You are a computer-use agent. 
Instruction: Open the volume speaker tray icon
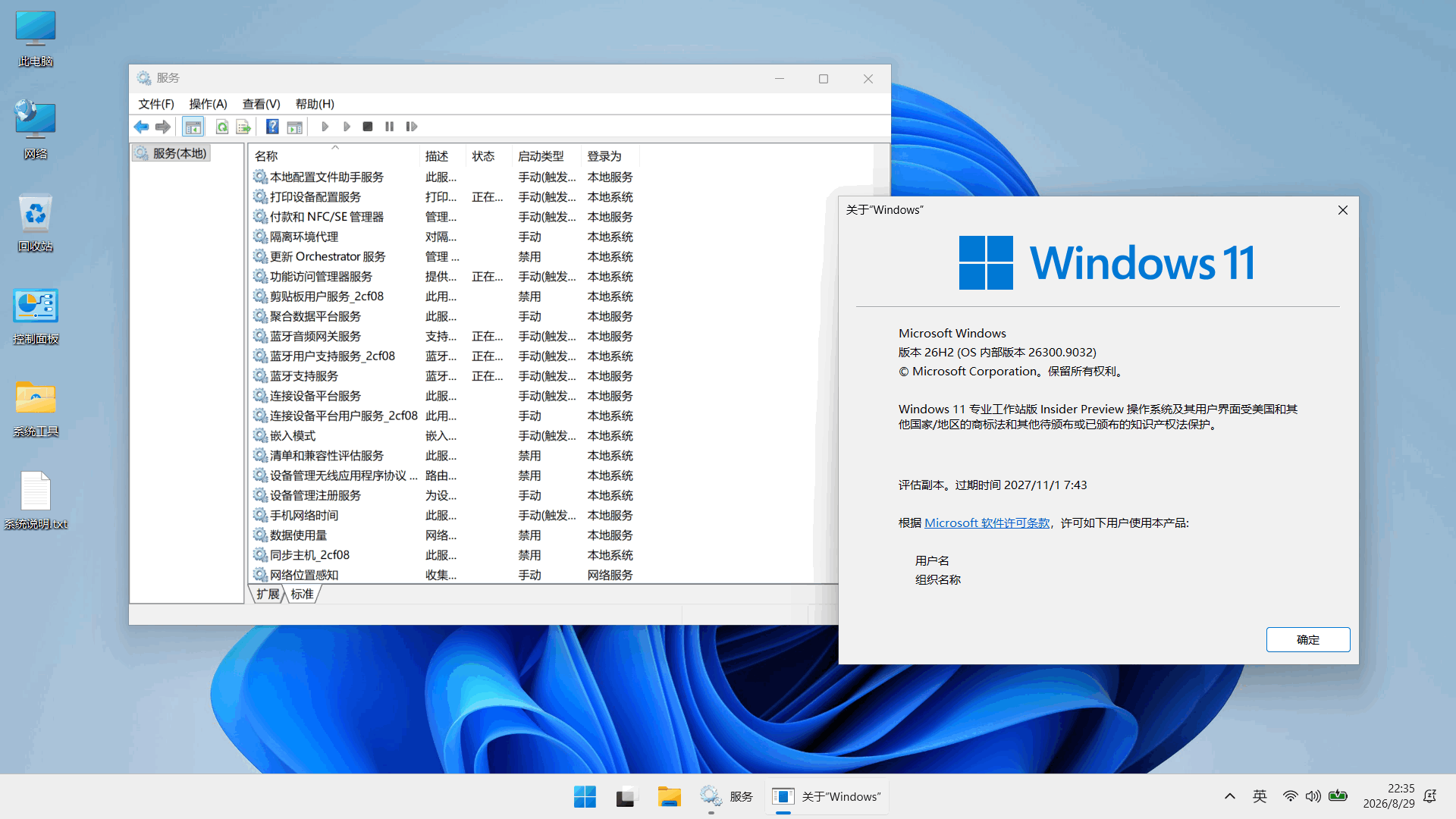click(x=1313, y=796)
